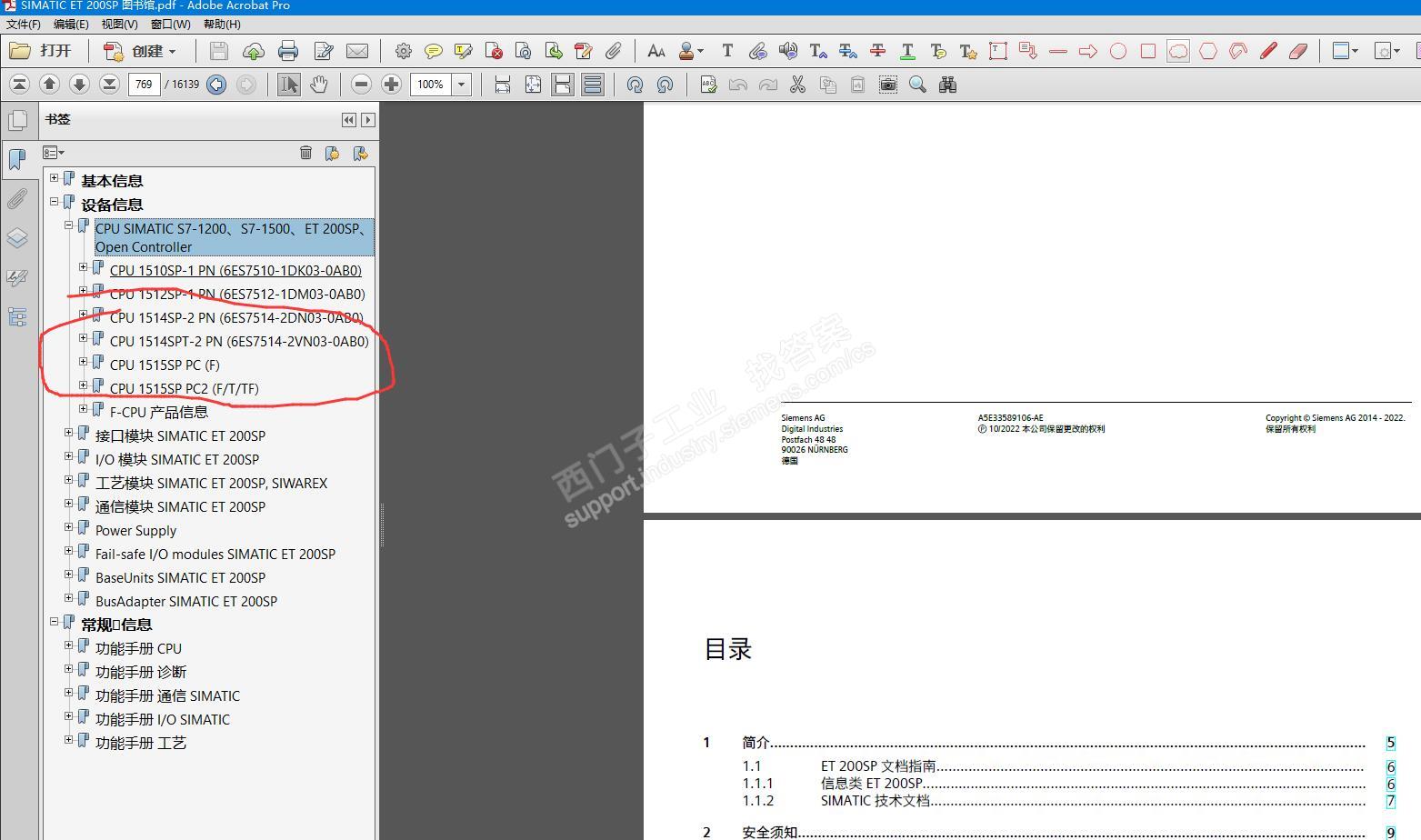The width and height of the screenshot is (1421, 840).
Task: Expand the Power Supply bookmark
Action: click(x=68, y=527)
